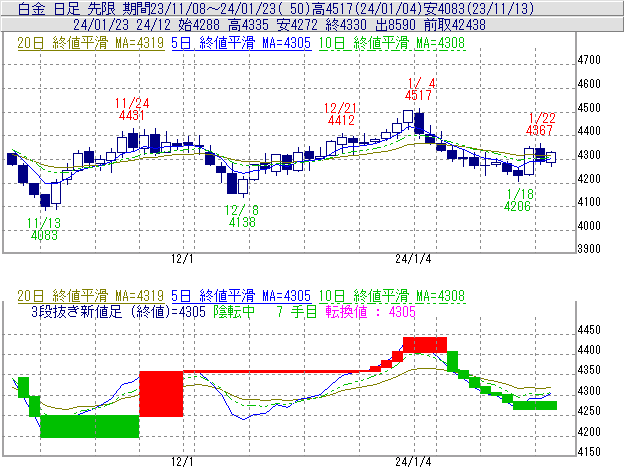This screenshot has height=475, width=624.
Task: Click the 20日 終値平滑 MA=4319 legend in upper chart
Action: tap(91, 43)
